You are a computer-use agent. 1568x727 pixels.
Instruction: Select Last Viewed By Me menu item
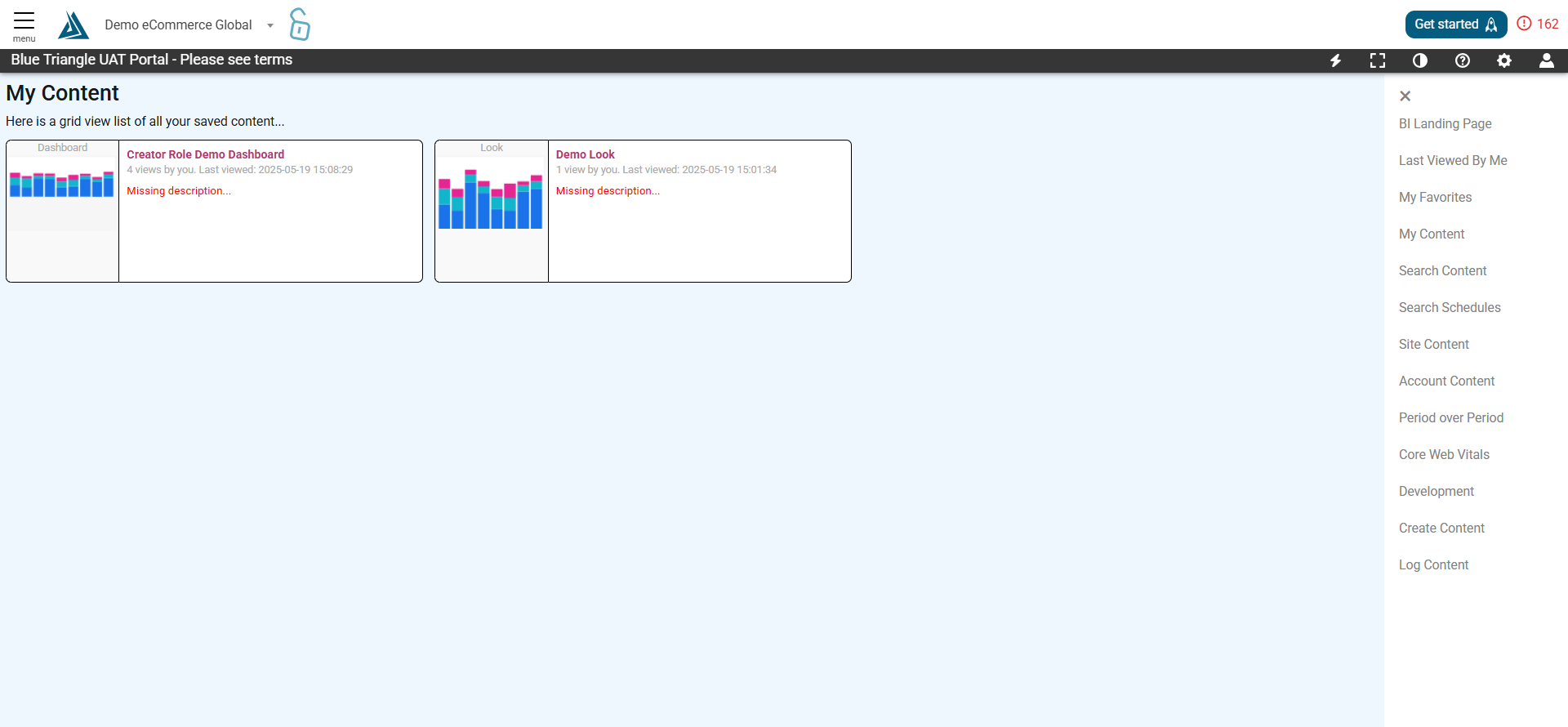pos(1453,160)
